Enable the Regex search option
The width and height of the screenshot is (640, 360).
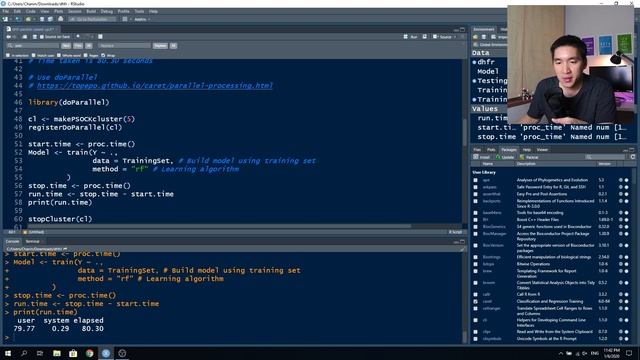(x=86, y=55)
